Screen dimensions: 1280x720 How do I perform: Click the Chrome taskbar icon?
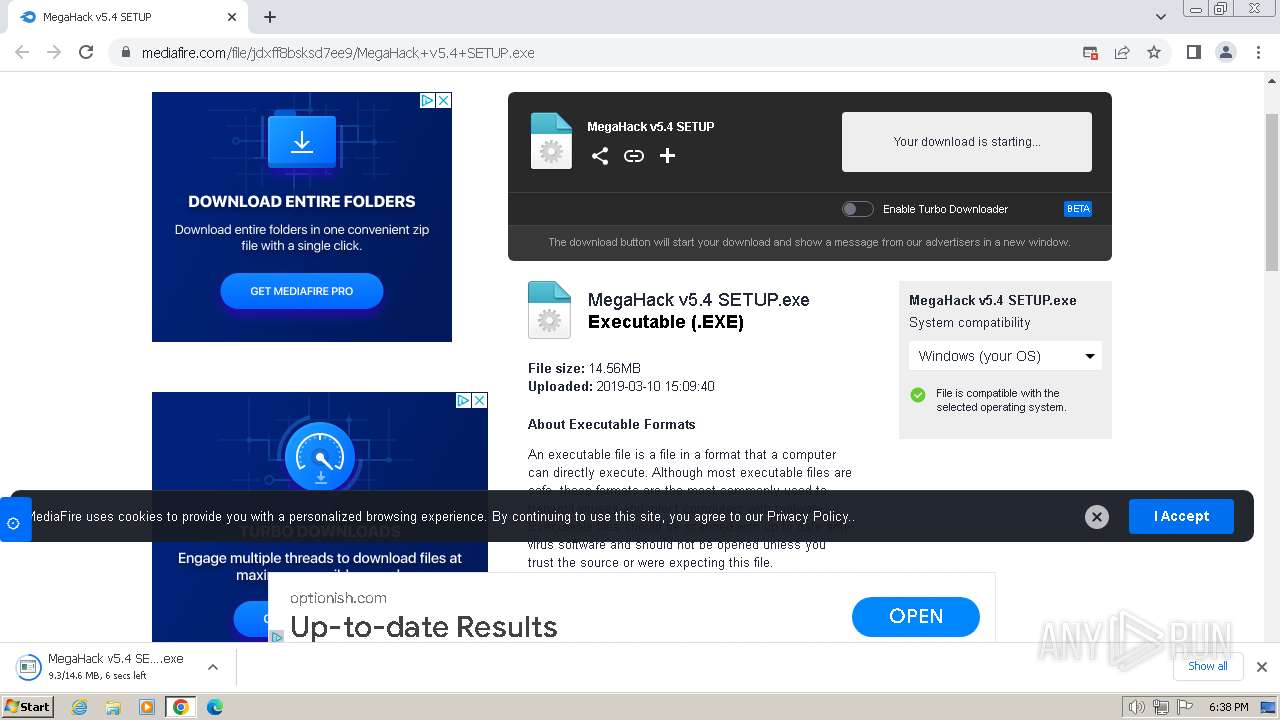(181, 707)
